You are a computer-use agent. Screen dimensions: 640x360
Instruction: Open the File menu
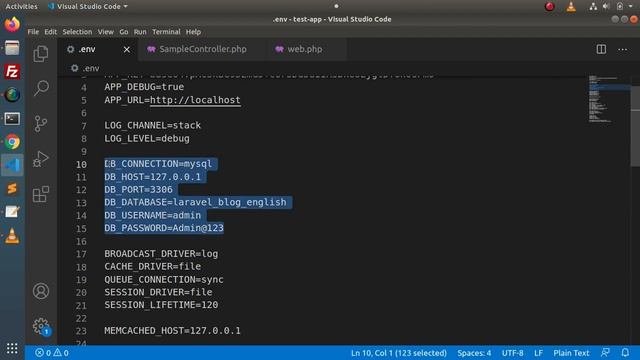[x=33, y=32]
